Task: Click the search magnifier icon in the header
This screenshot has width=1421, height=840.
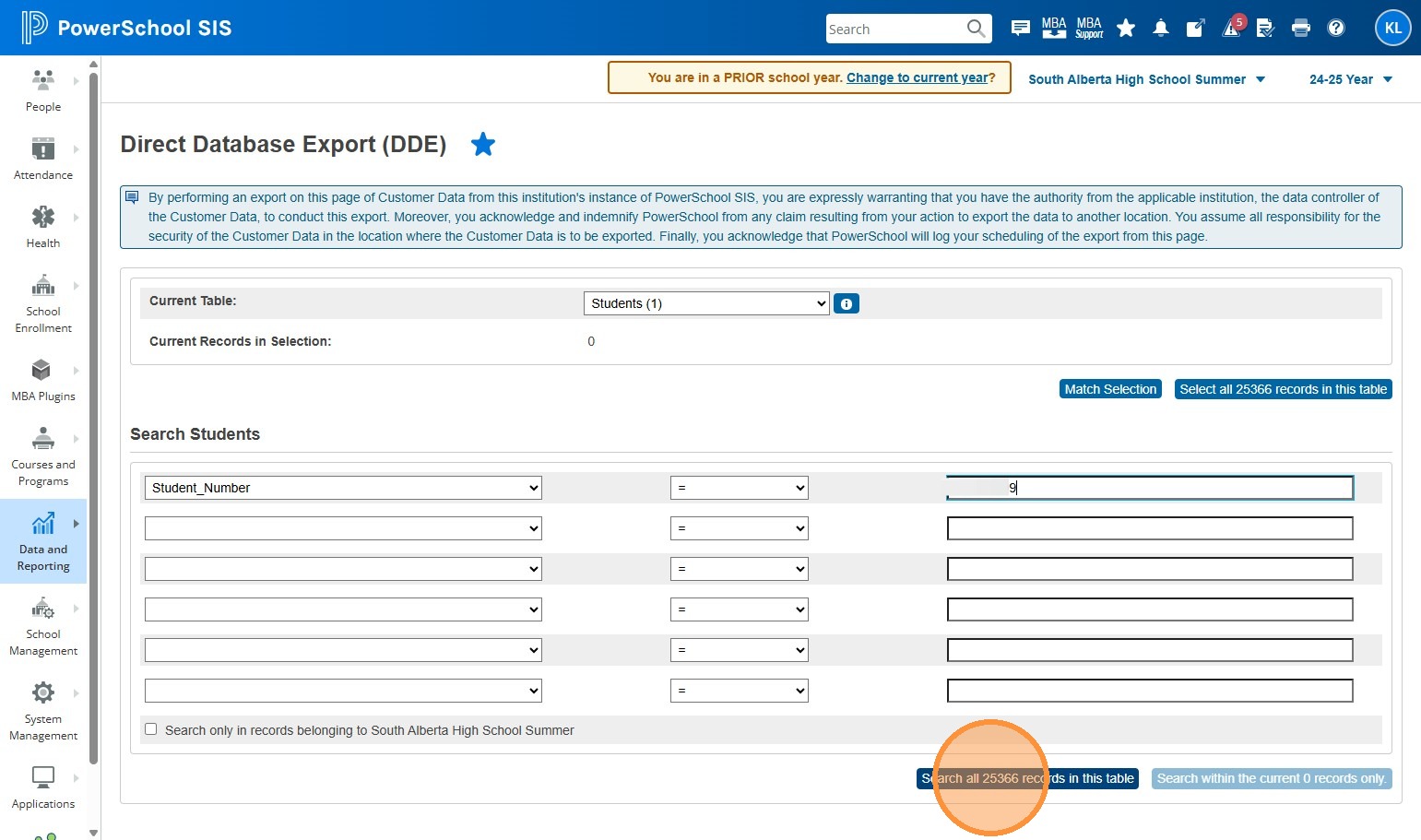Action: pos(976,29)
